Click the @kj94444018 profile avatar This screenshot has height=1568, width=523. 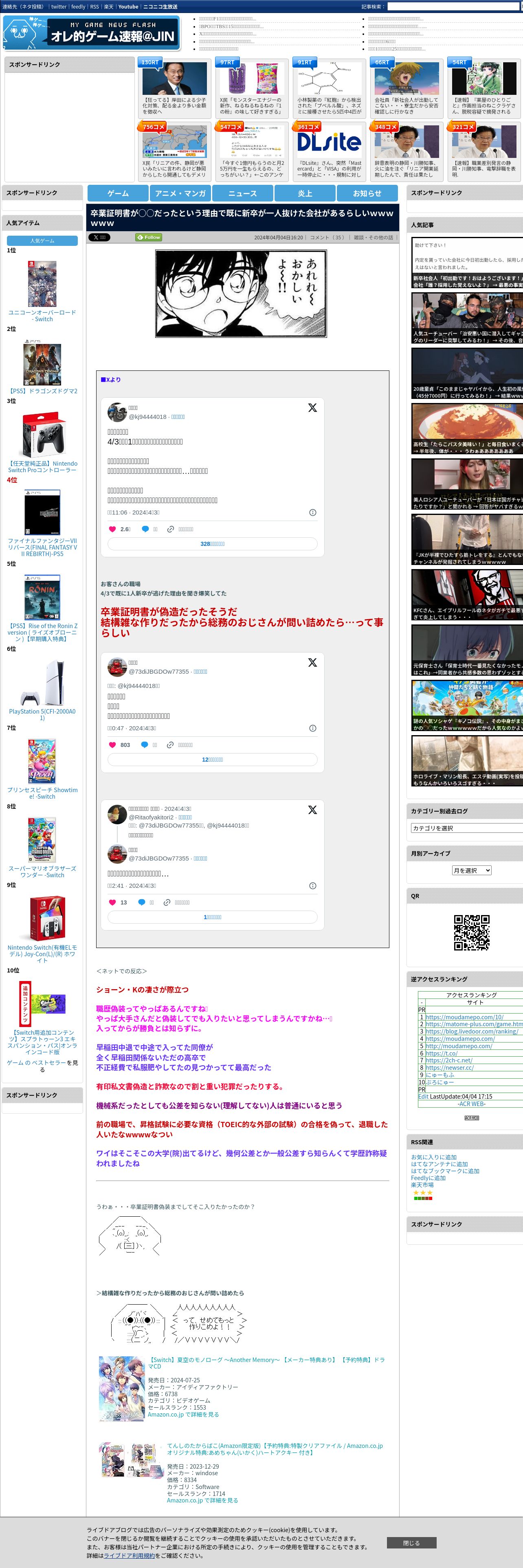117,412
